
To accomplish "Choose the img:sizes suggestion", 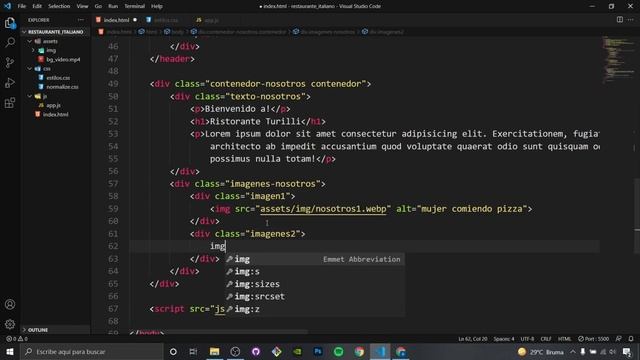I will point(315,284).
